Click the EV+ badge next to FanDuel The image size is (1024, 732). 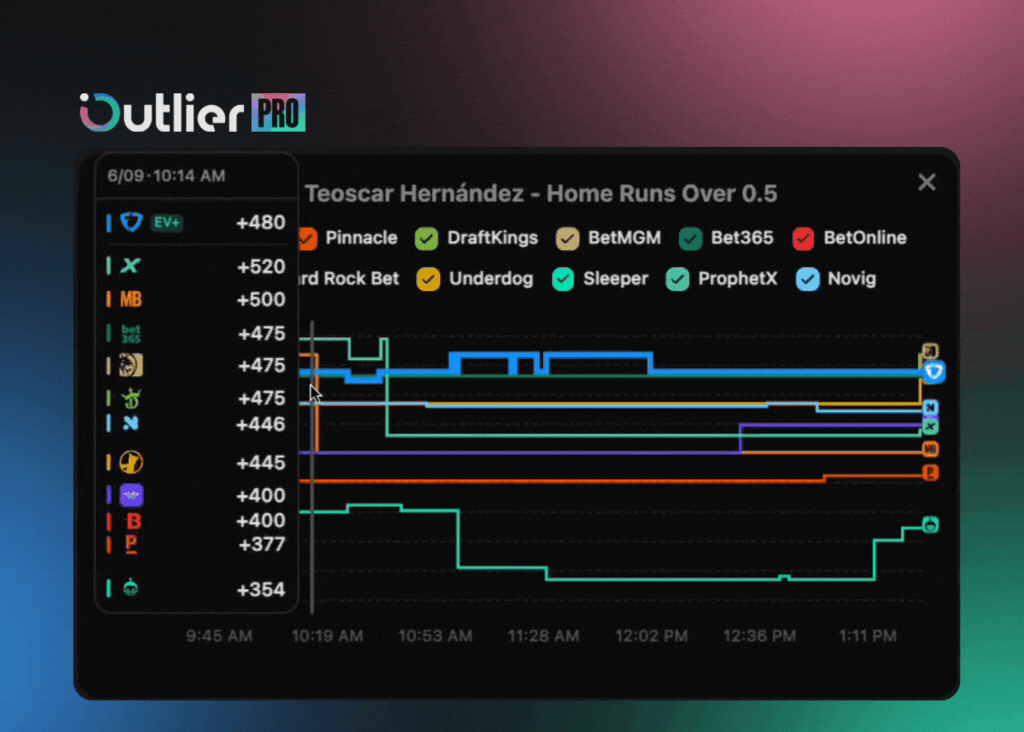click(167, 223)
